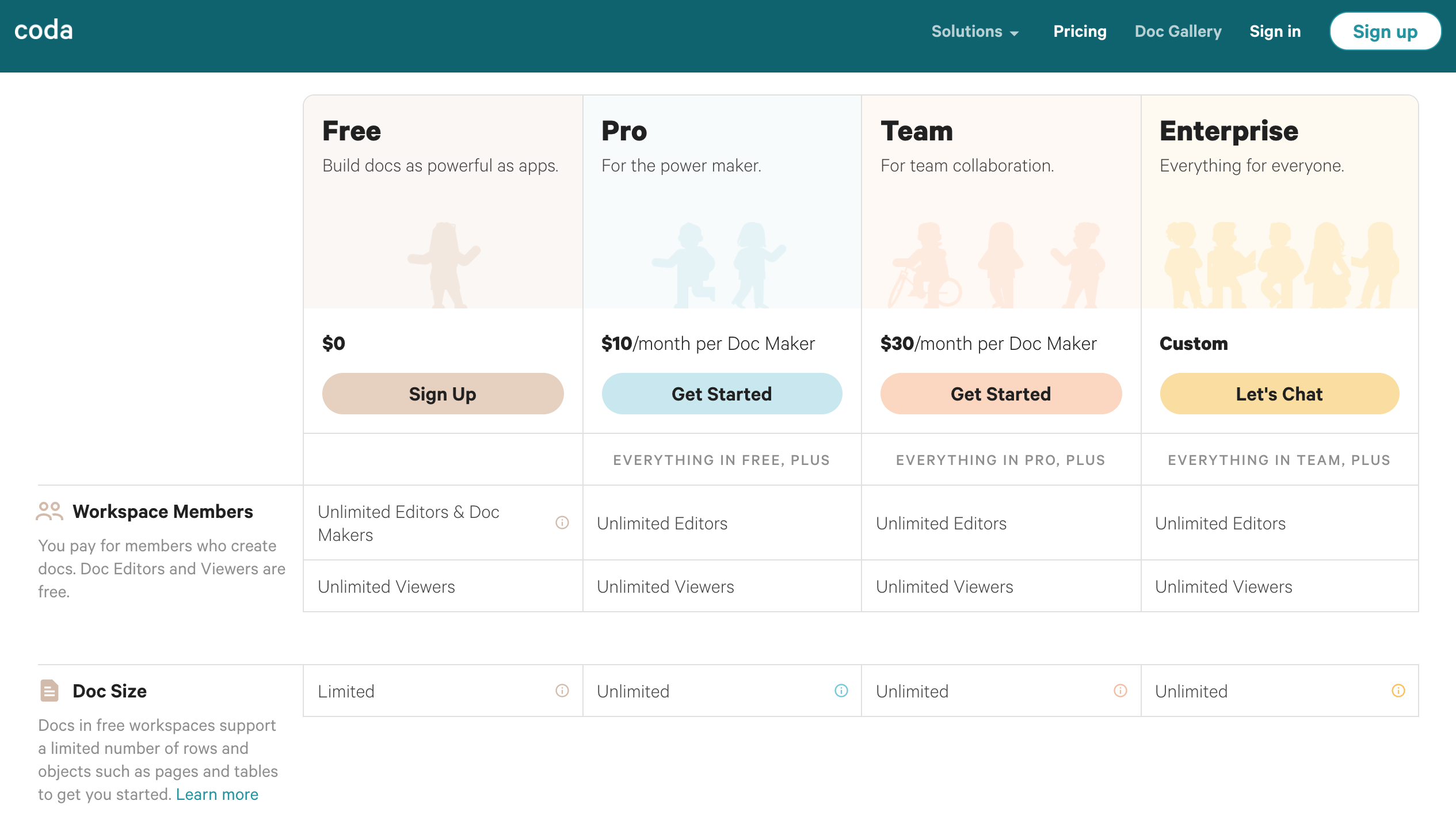Screen dimensions: 1456x816
Task: Click the Workspace Members section title
Action: click(163, 511)
